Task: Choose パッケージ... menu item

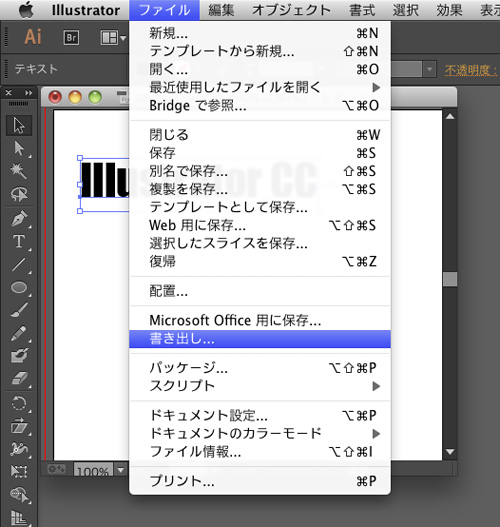Action: point(260,368)
